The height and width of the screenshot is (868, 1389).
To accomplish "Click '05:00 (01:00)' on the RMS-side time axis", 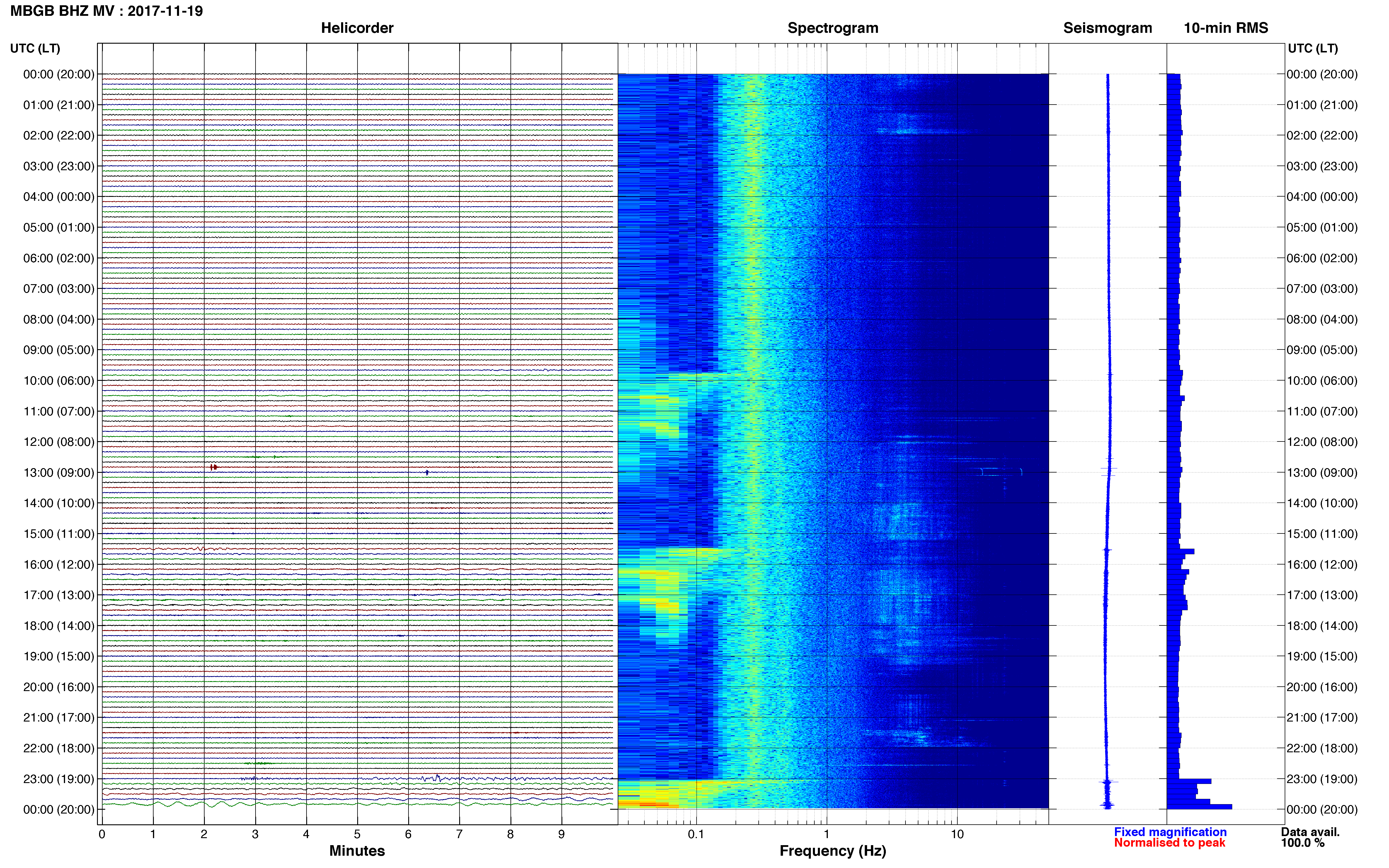I will pos(1322,227).
